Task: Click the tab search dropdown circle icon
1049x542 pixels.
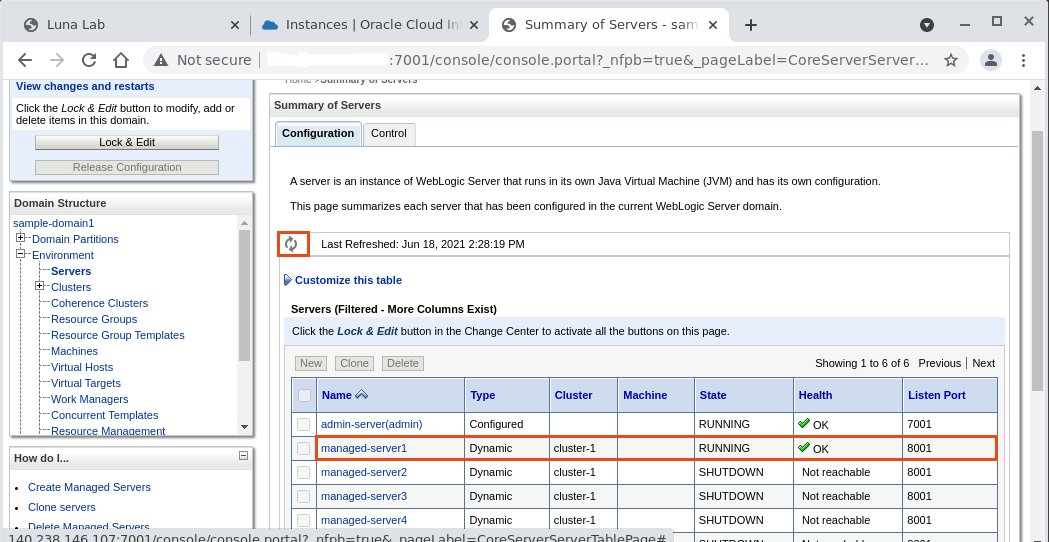Action: [x=927, y=25]
